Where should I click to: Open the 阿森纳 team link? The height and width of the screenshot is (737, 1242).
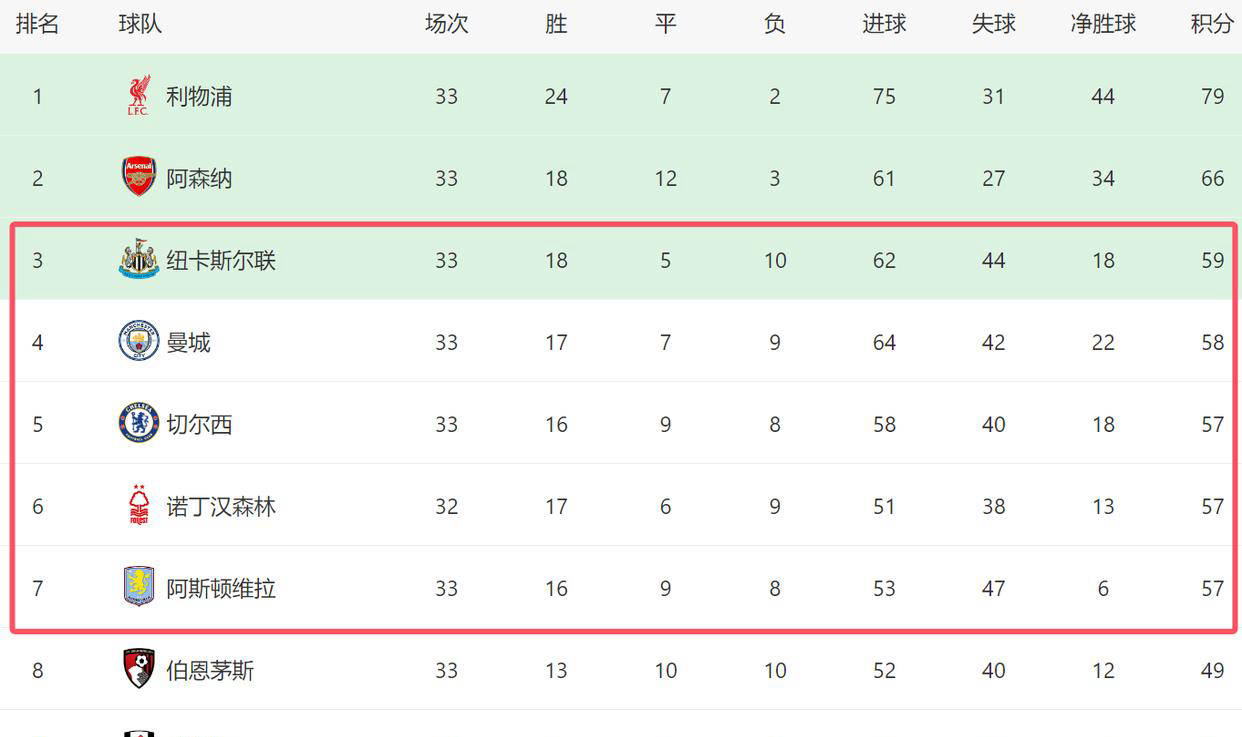click(x=199, y=178)
